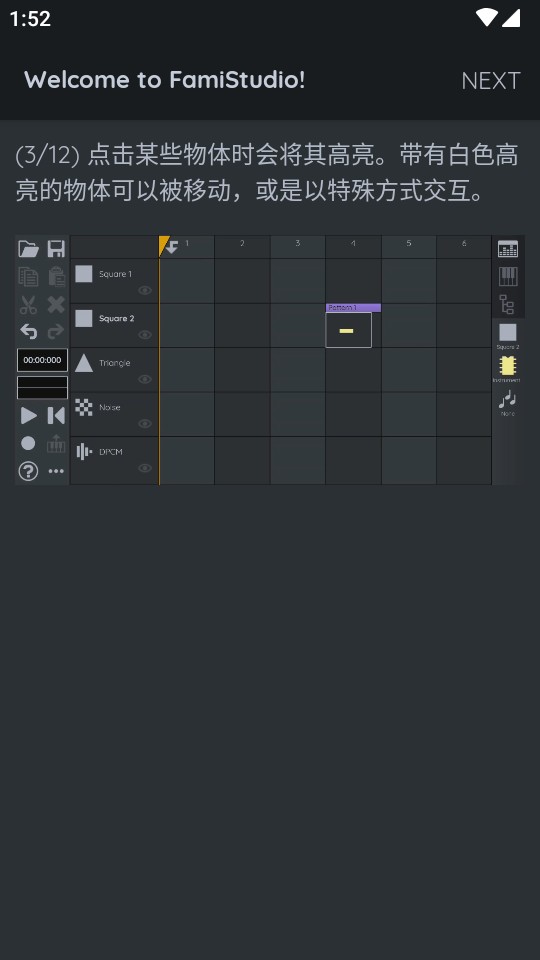Click the DPCM track name
The height and width of the screenshot is (960, 540).
click(111, 452)
